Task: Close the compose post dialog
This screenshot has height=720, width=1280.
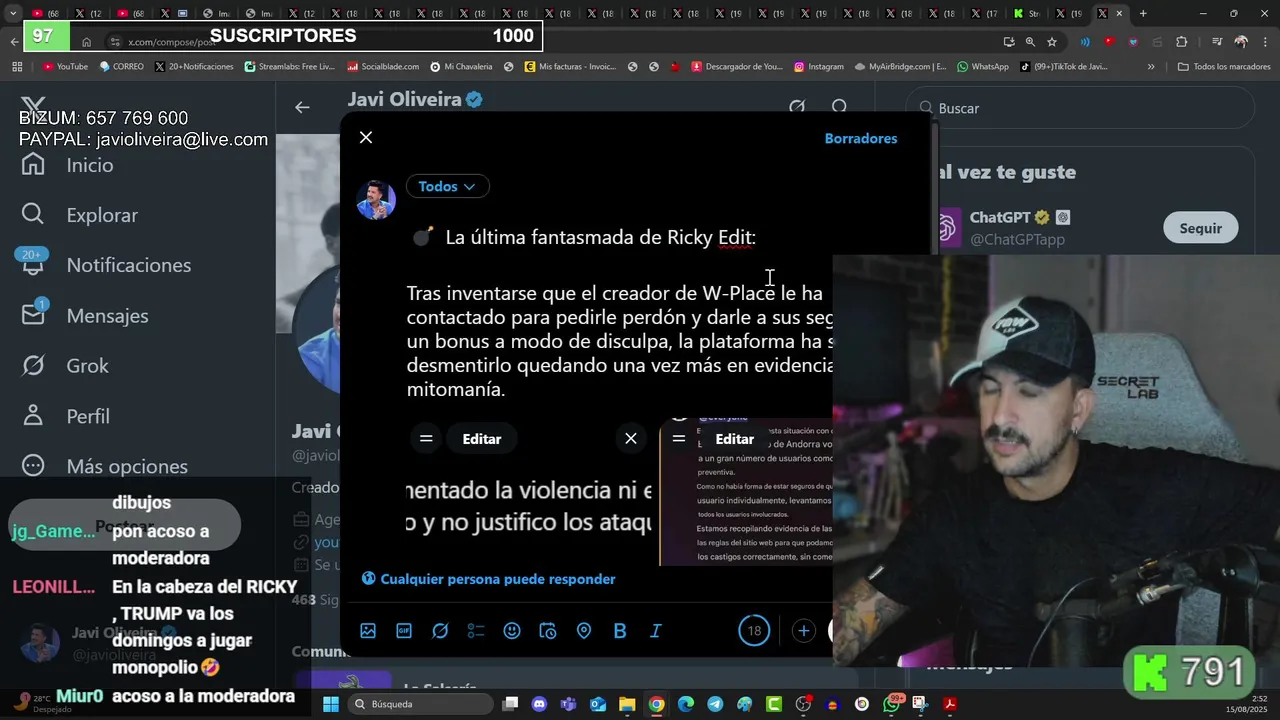Action: point(366,138)
